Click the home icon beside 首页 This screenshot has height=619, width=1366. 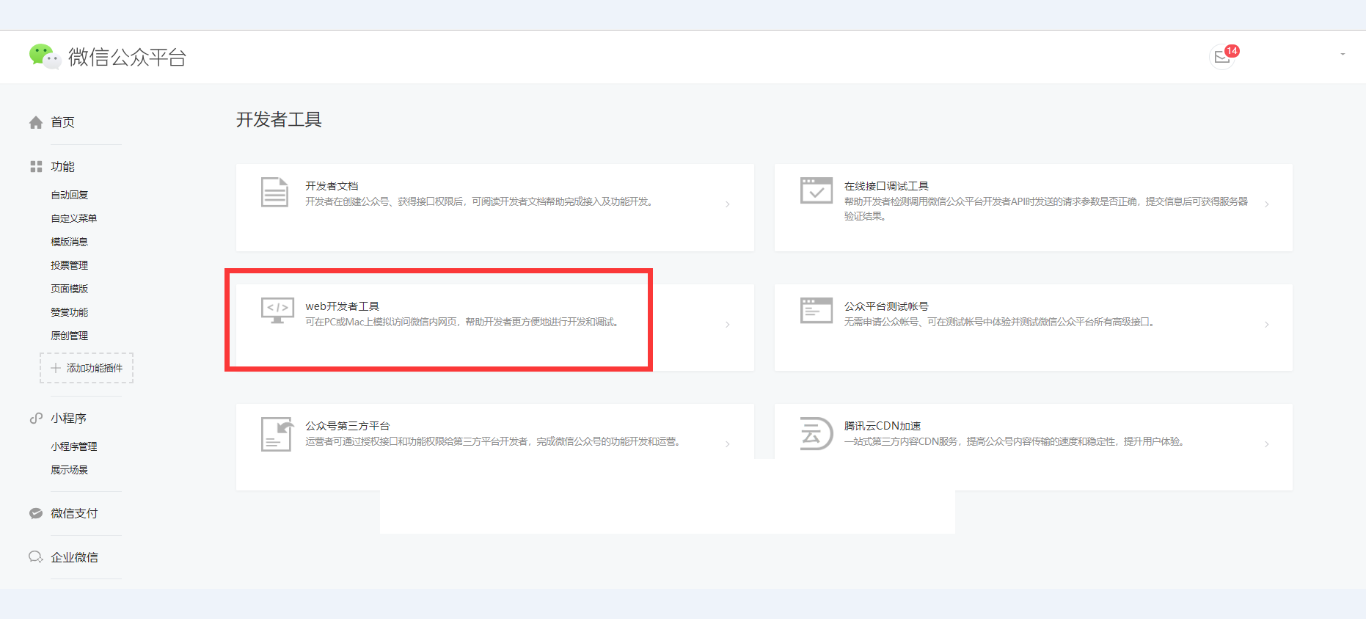[x=36, y=122]
